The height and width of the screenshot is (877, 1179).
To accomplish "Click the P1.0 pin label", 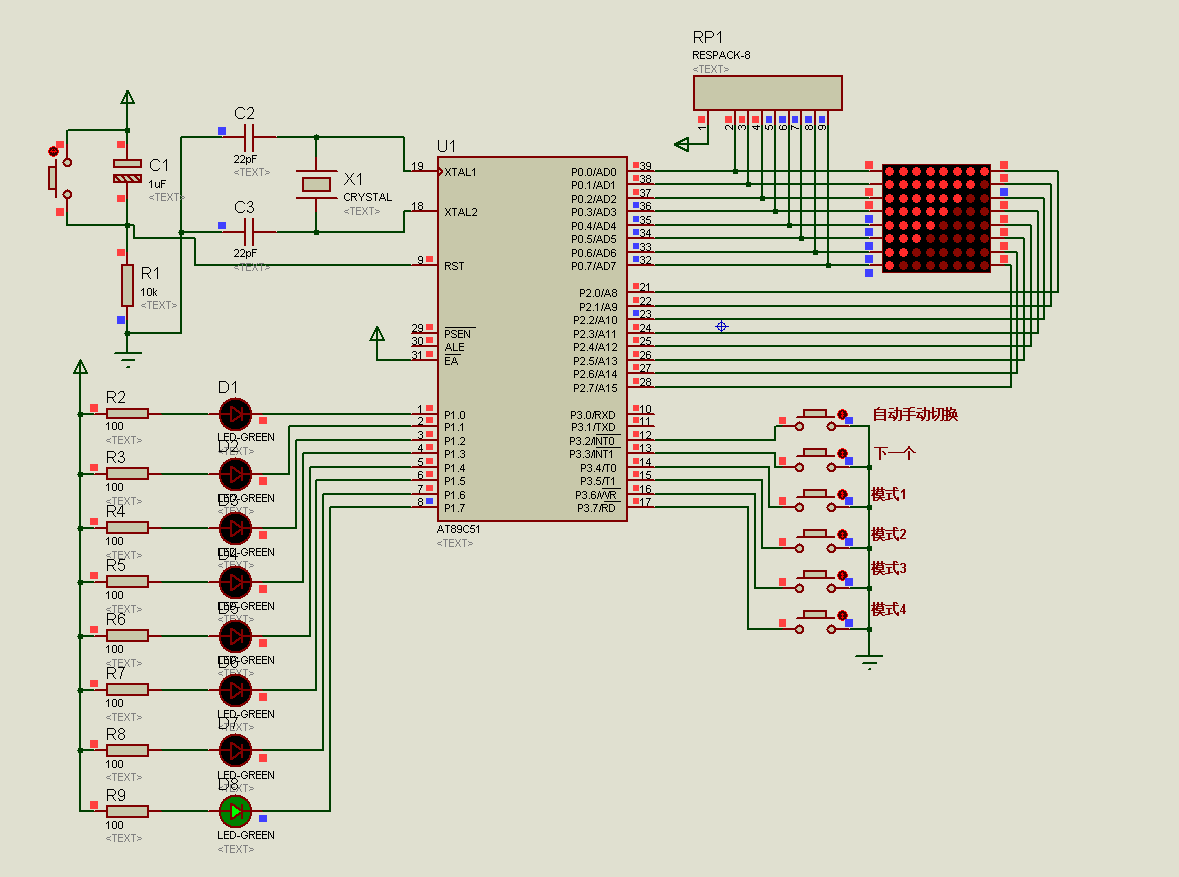I will pos(455,415).
